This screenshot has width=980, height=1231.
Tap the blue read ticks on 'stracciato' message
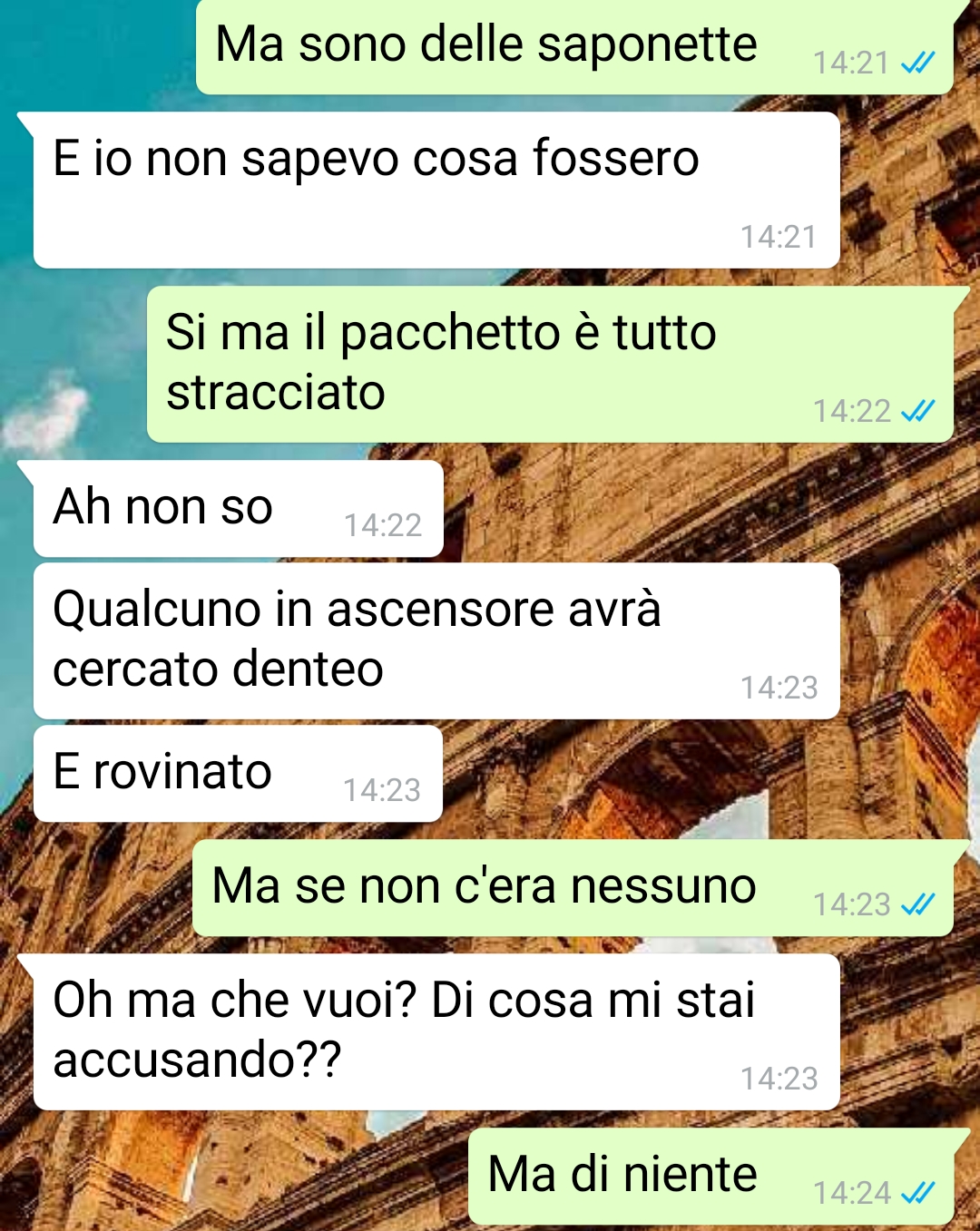pos(917,411)
